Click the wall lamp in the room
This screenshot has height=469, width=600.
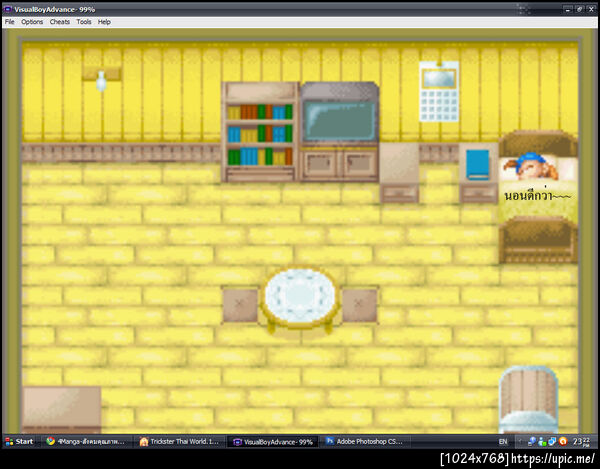[x=101, y=79]
